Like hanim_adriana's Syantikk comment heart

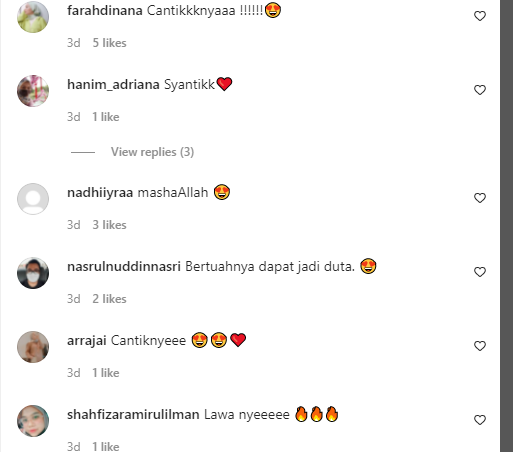[480, 90]
